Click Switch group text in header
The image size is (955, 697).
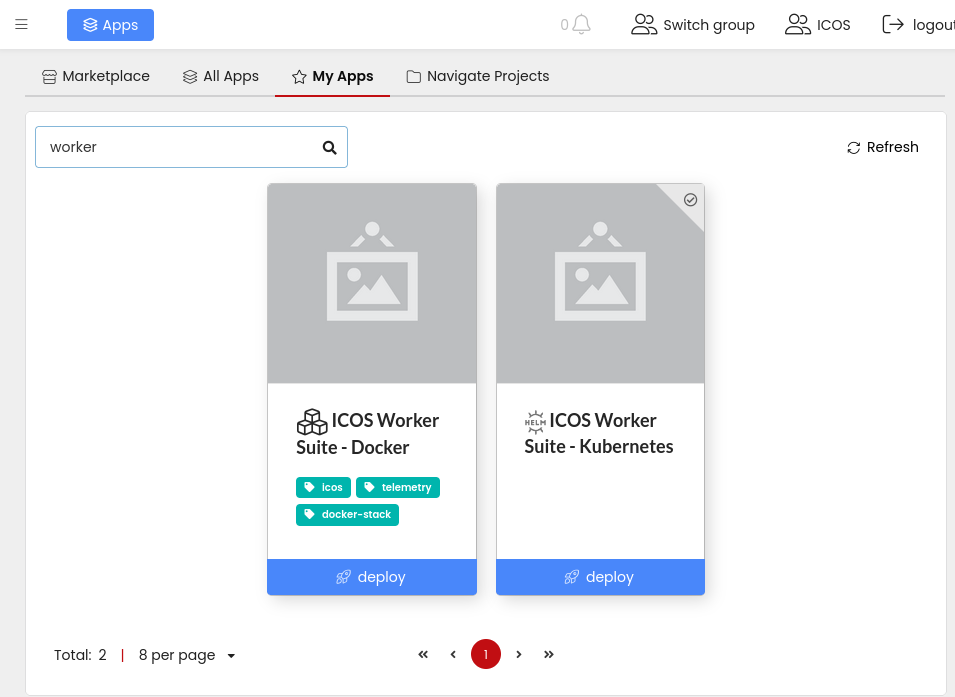[708, 25]
